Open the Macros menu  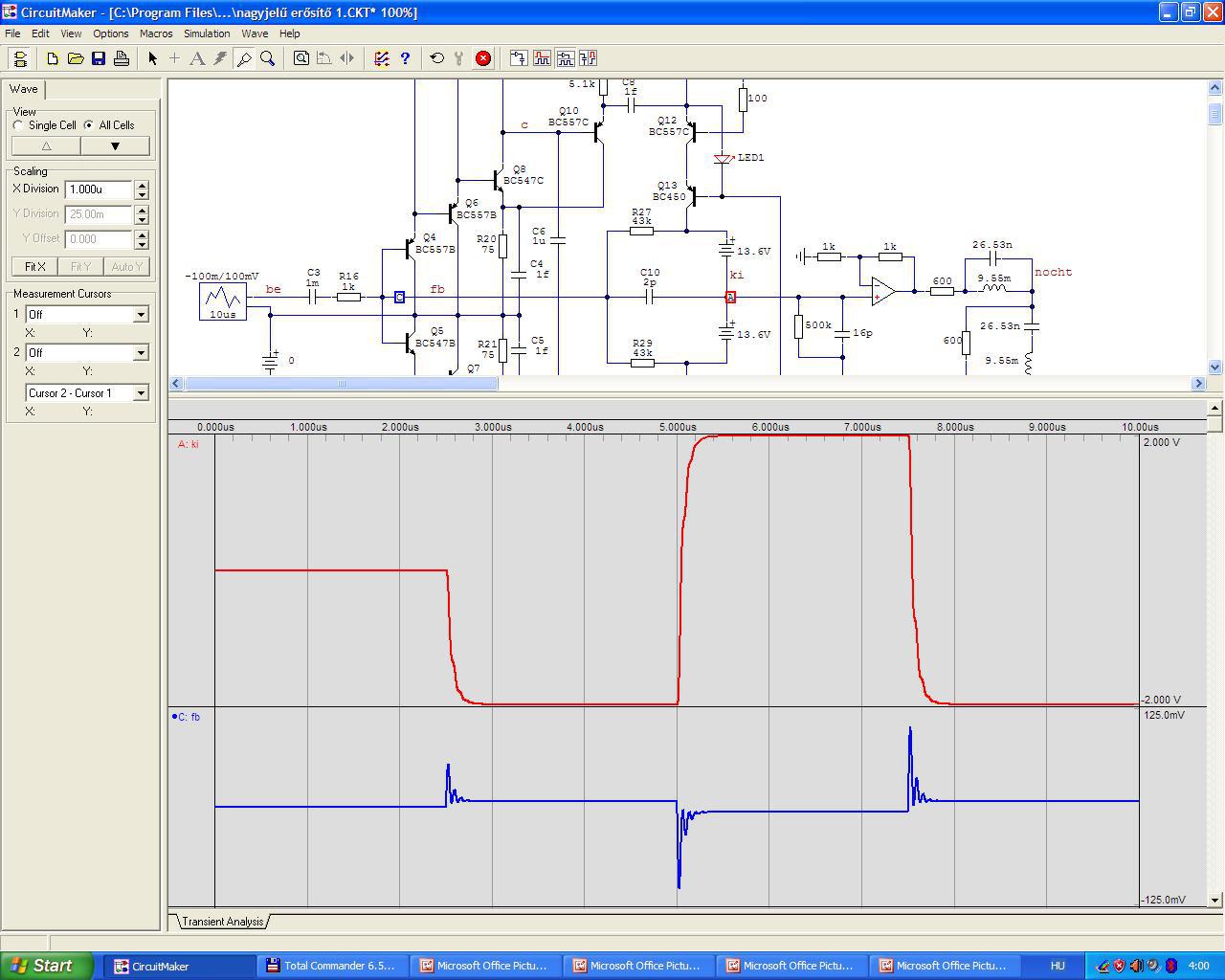click(156, 33)
